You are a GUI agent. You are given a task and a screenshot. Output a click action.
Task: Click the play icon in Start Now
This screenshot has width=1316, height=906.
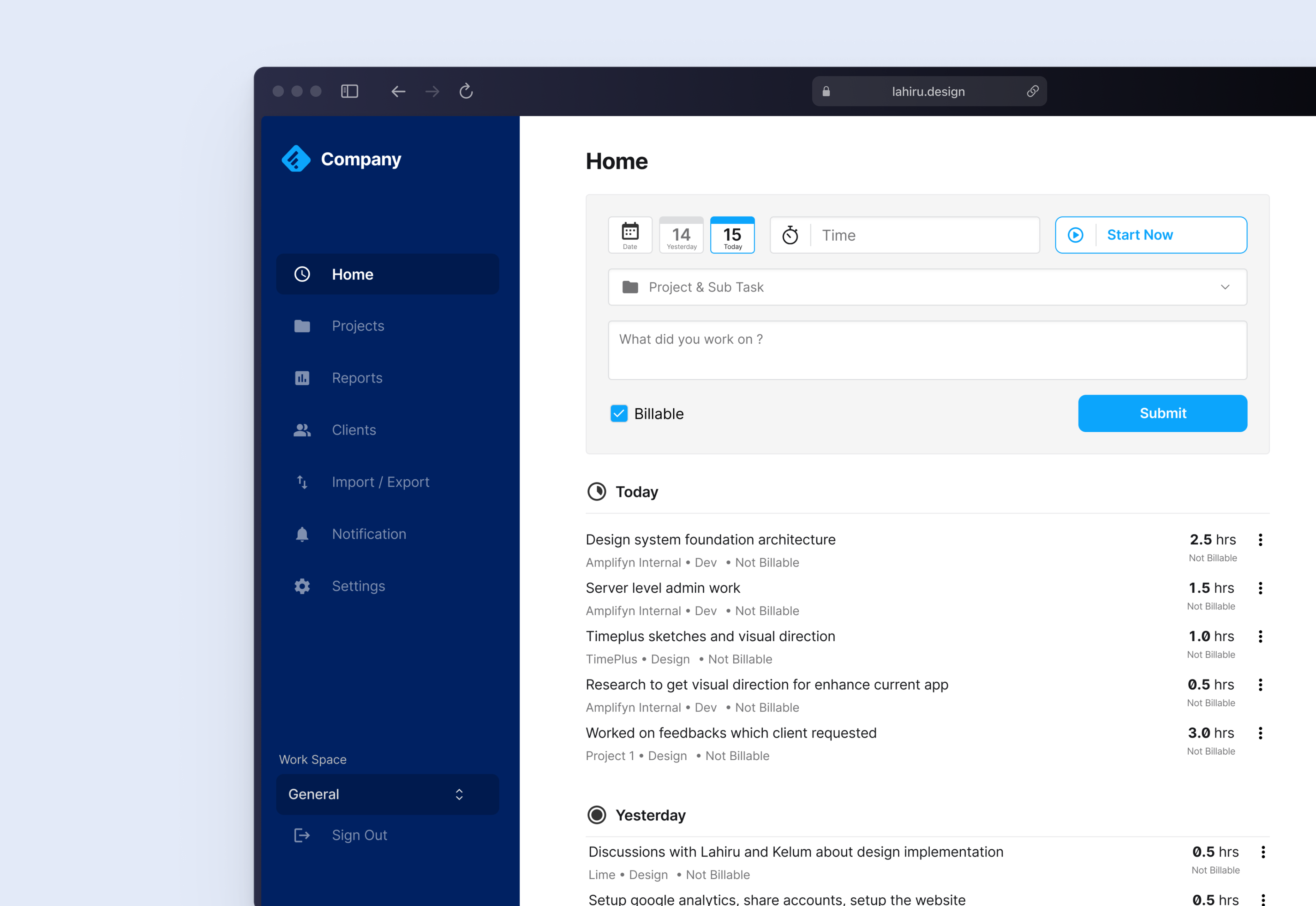[x=1075, y=235]
